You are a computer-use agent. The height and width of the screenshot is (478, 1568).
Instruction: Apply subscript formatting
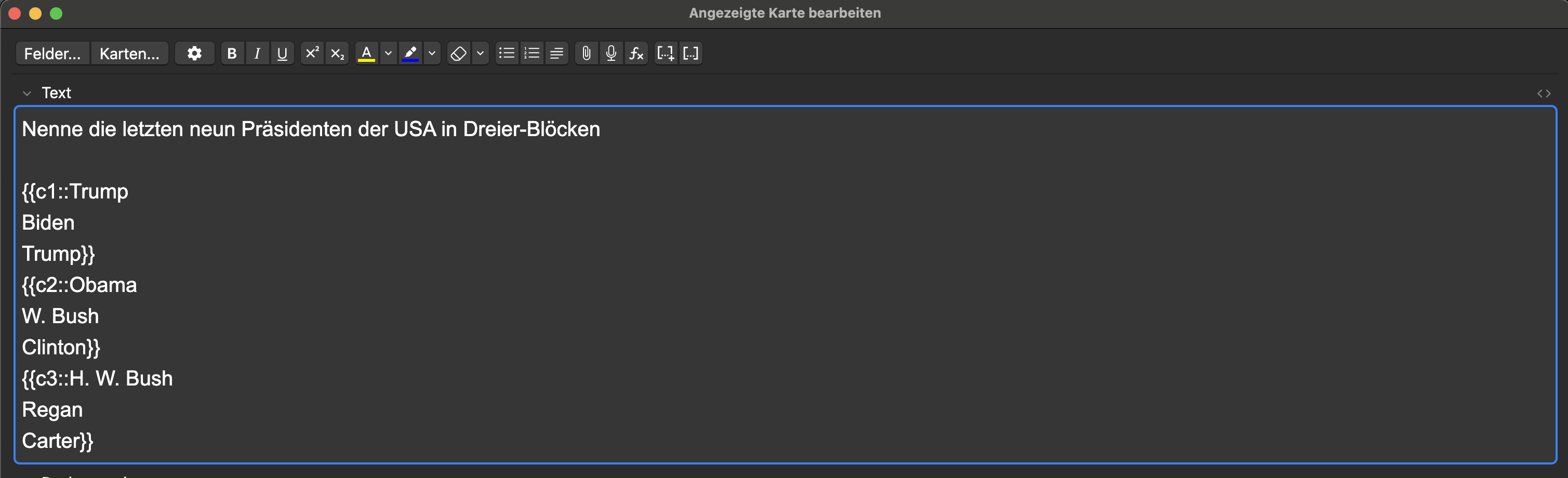(x=337, y=54)
